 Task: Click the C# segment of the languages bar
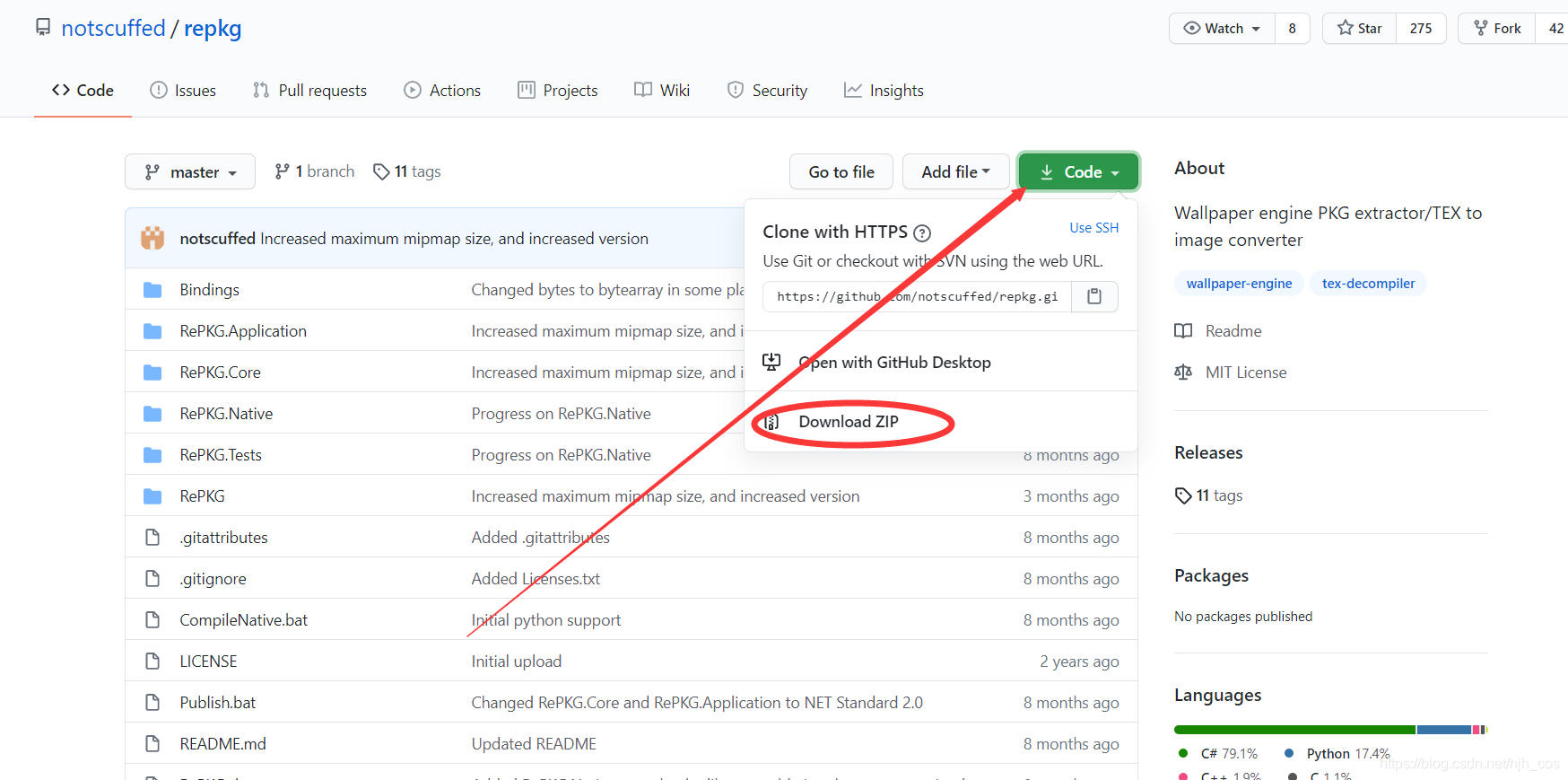[1294, 730]
